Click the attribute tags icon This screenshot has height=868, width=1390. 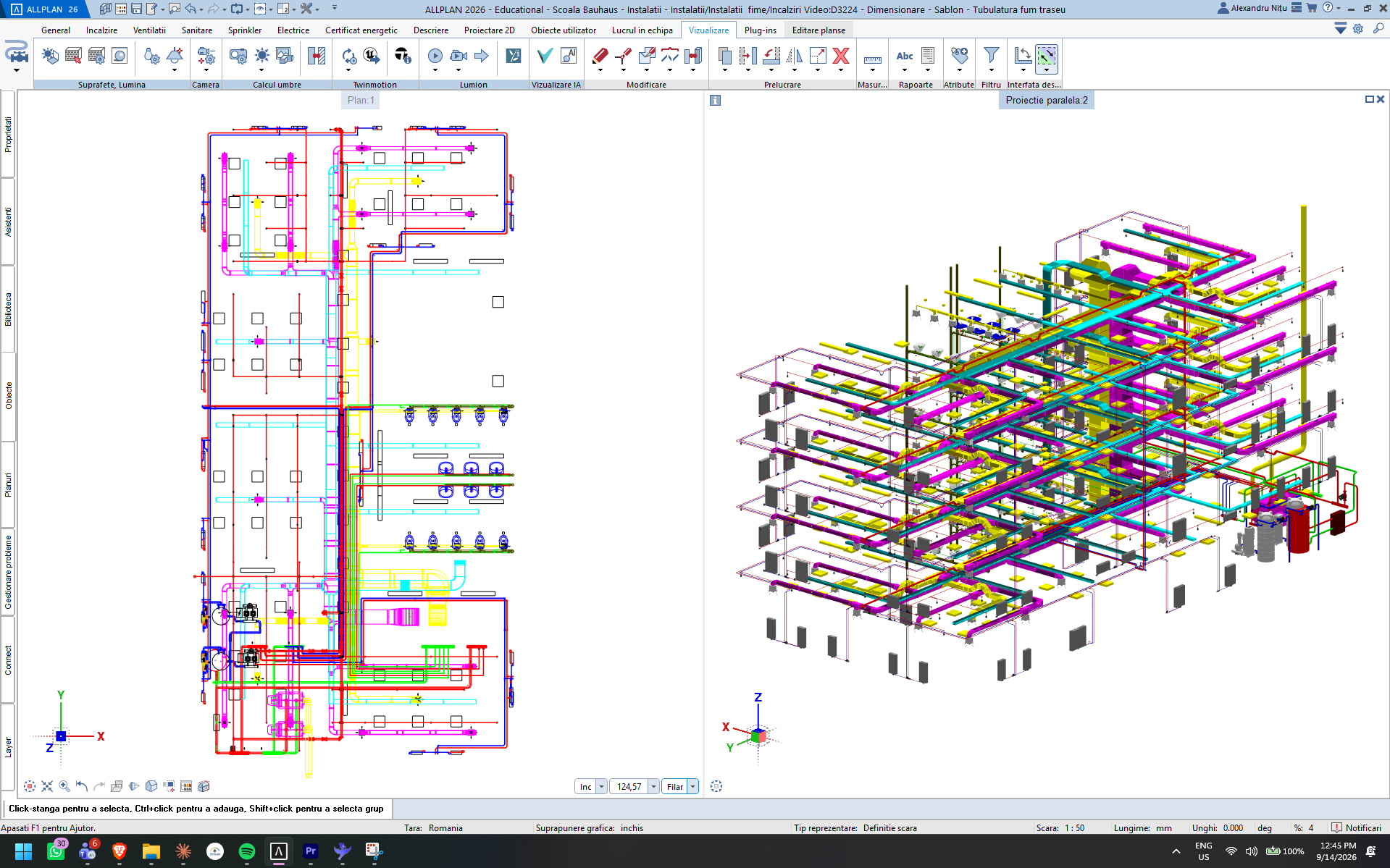point(960,56)
